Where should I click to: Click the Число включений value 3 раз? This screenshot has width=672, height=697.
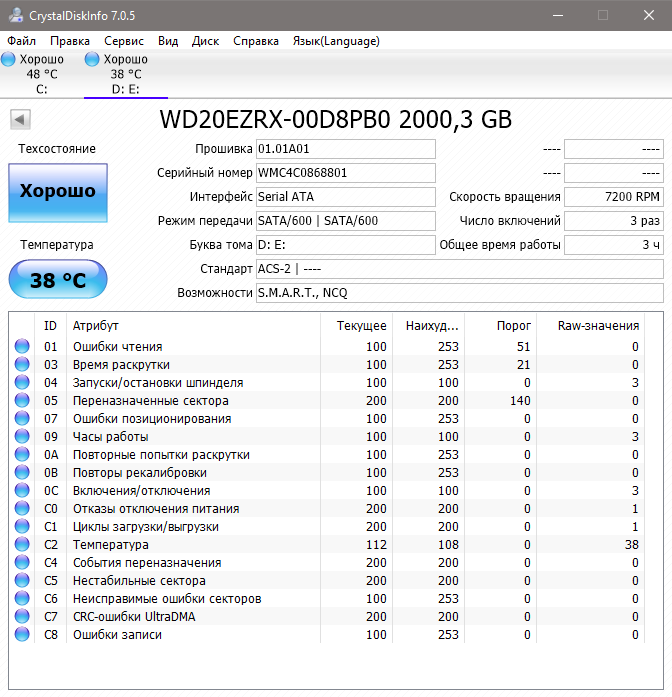tap(614, 221)
